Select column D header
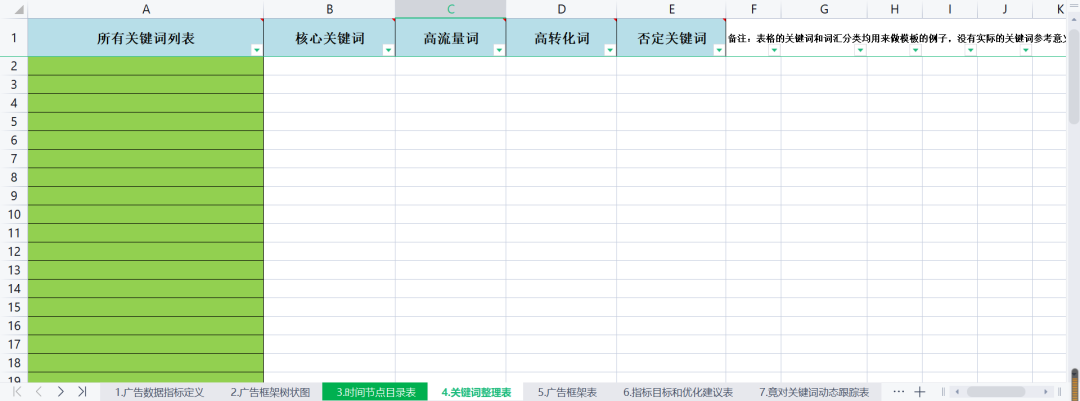Viewport: 1080px width, 401px height. 561,9
